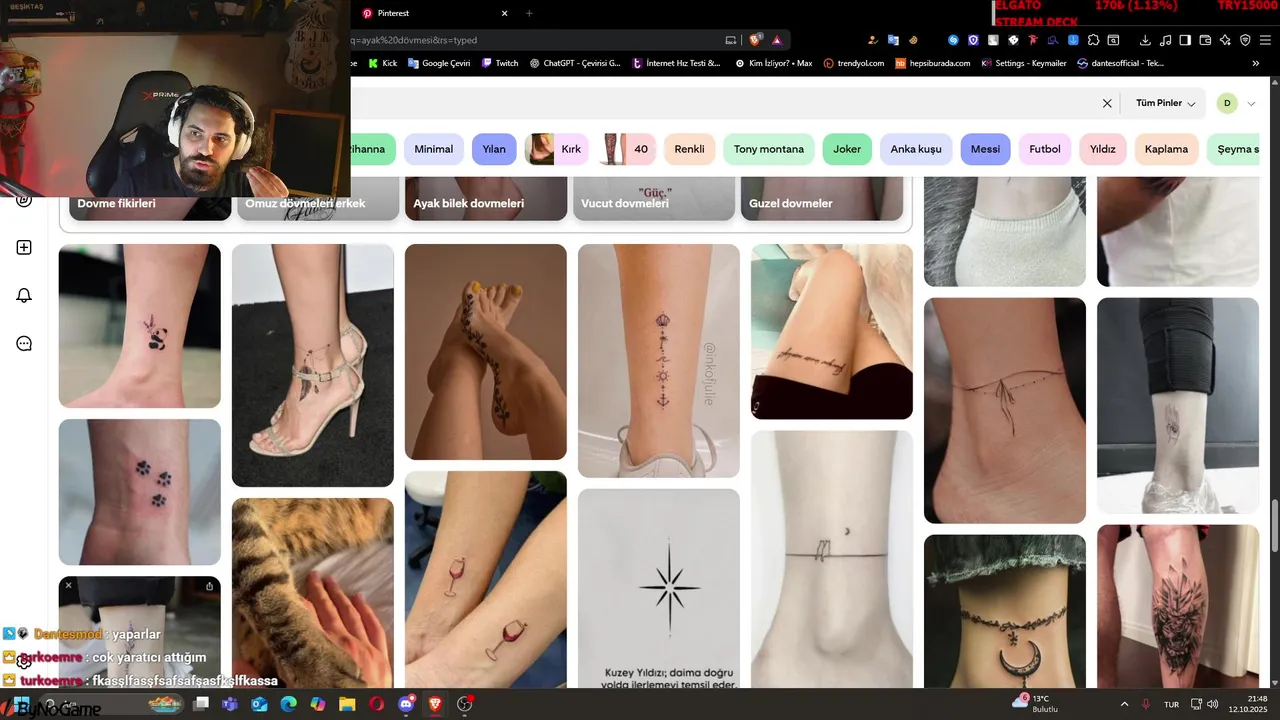The image size is (1280, 720).
Task: Click the D profile avatar
Action: coord(1227,103)
